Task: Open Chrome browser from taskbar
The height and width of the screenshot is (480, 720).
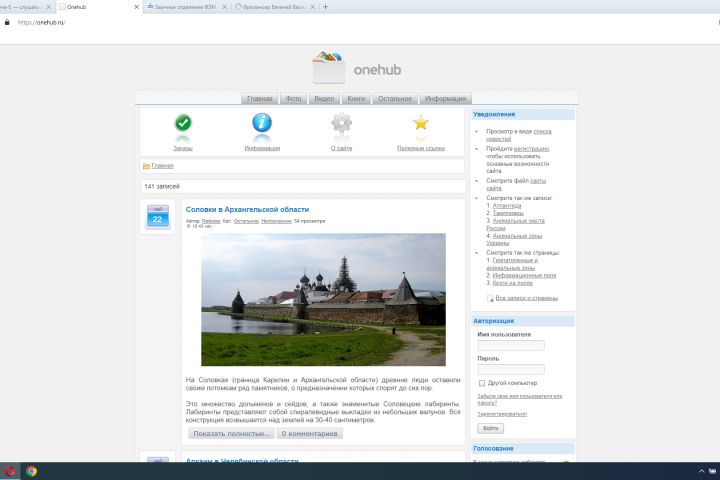Action: [x=32, y=471]
